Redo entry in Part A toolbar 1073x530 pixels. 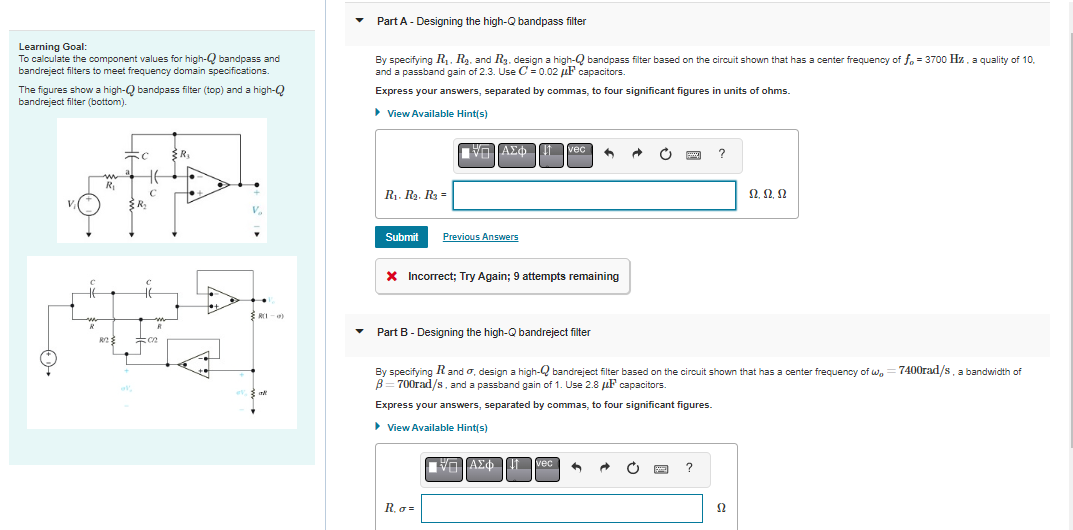click(637, 155)
